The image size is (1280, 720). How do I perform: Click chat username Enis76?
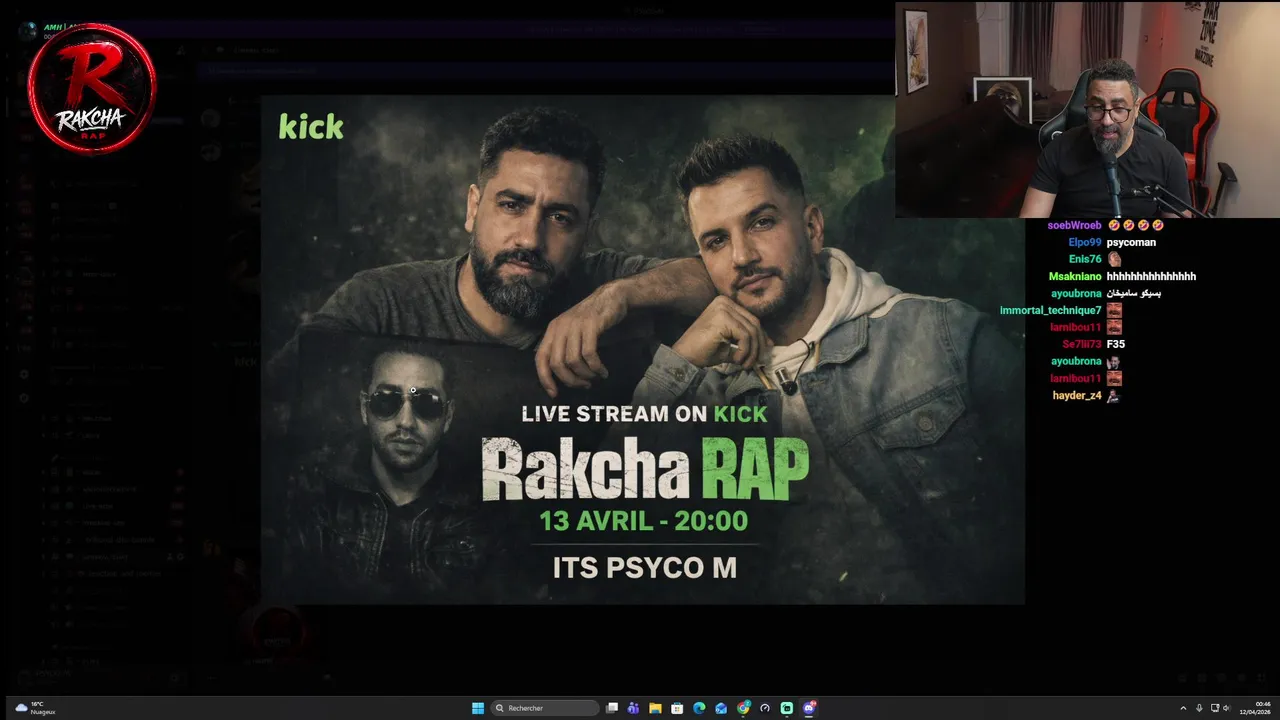[x=1085, y=260]
